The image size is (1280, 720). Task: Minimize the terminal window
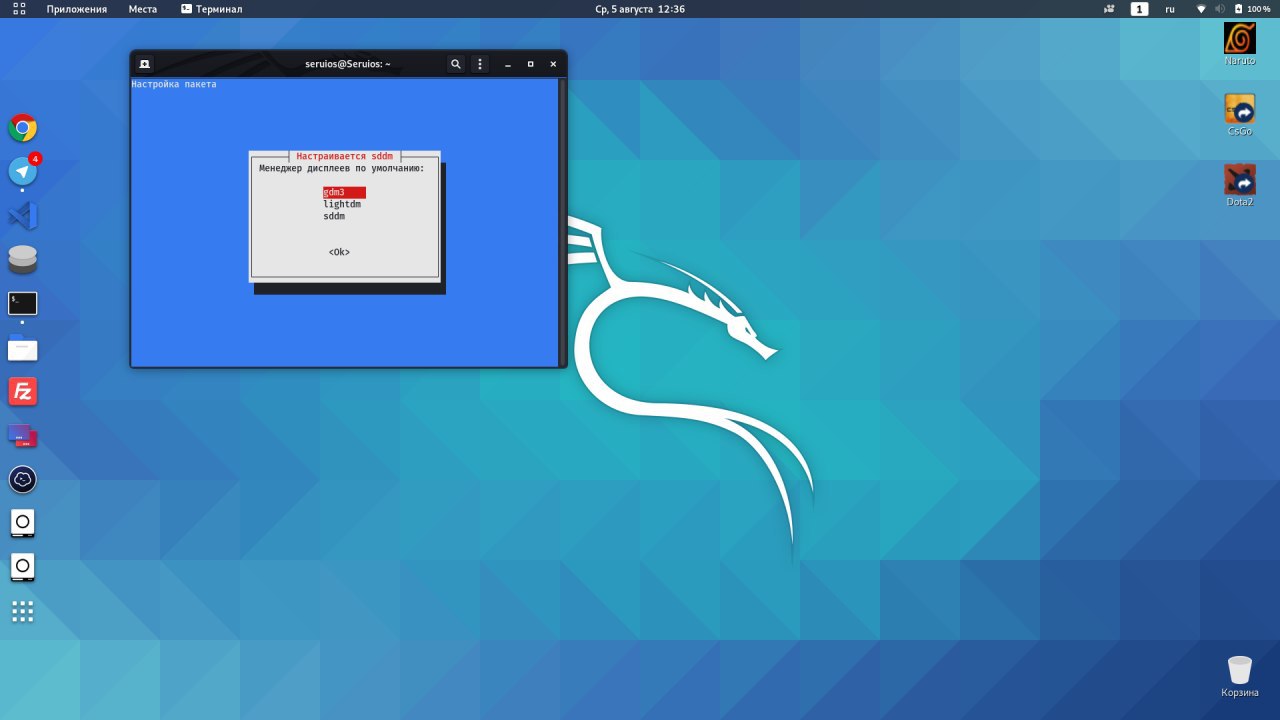pos(508,64)
